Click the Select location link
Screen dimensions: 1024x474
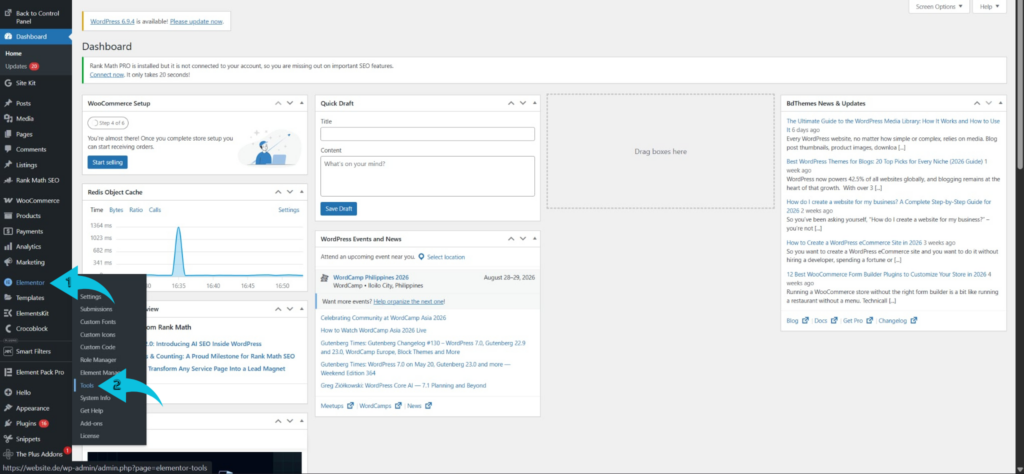pyautogui.click(x=446, y=257)
